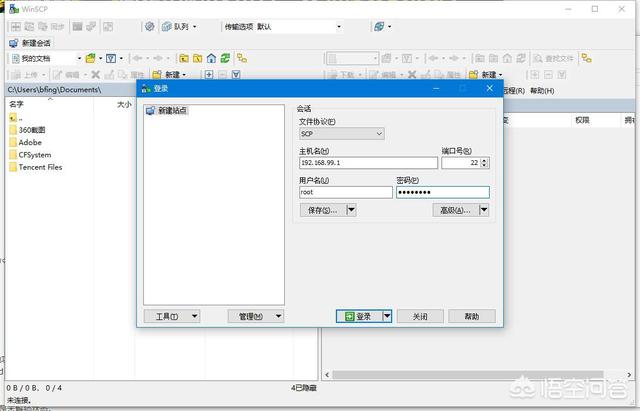This screenshot has height=411, width=640.
Task: Go to parent directory in local panel
Action: click(x=184, y=58)
